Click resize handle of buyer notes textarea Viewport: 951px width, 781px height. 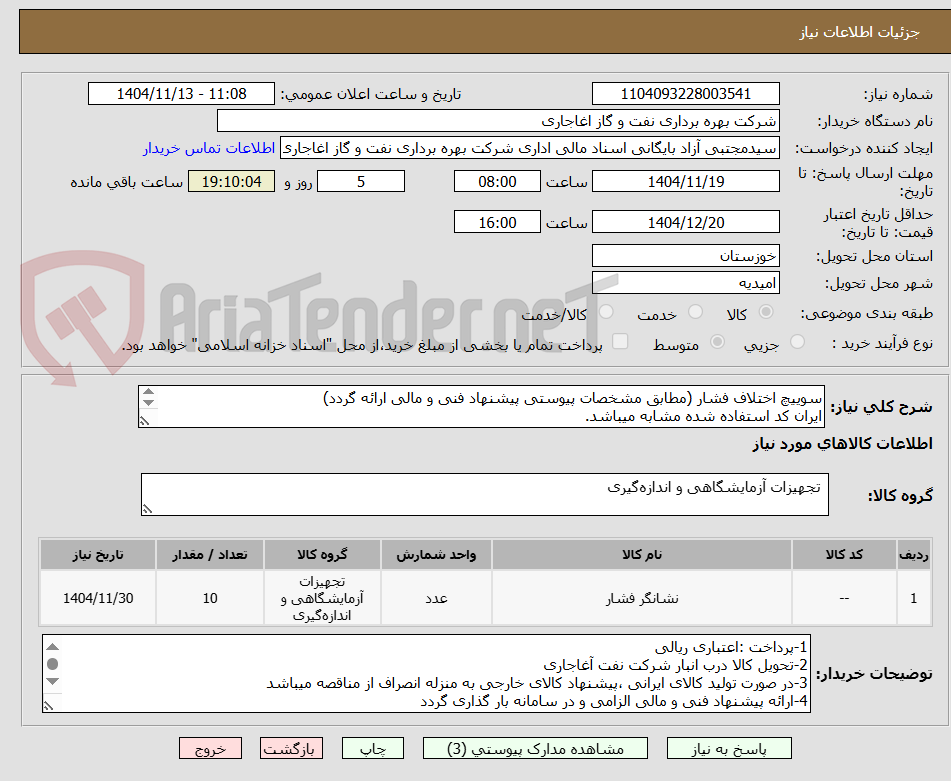[x=49, y=705]
